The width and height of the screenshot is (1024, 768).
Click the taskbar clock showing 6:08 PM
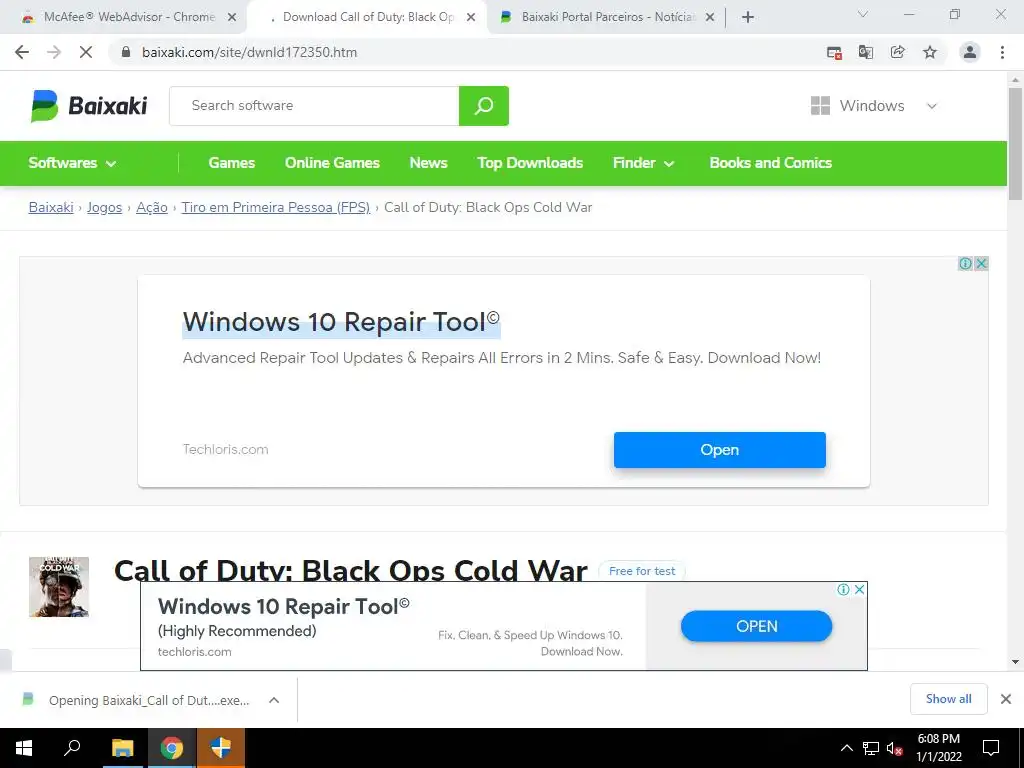939,748
